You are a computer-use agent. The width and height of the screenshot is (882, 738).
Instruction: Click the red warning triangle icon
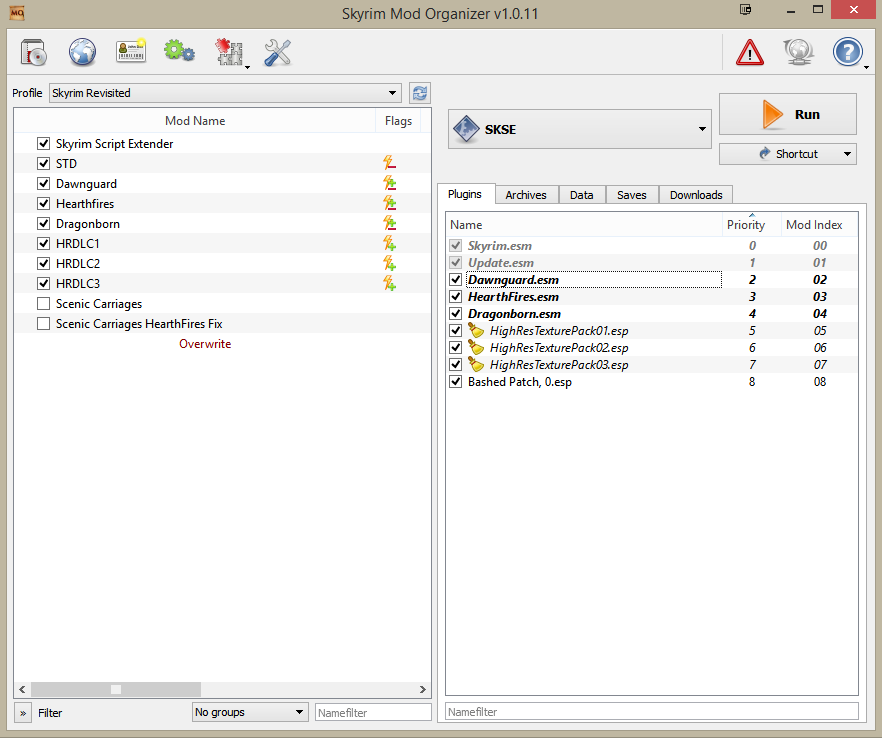pos(750,53)
